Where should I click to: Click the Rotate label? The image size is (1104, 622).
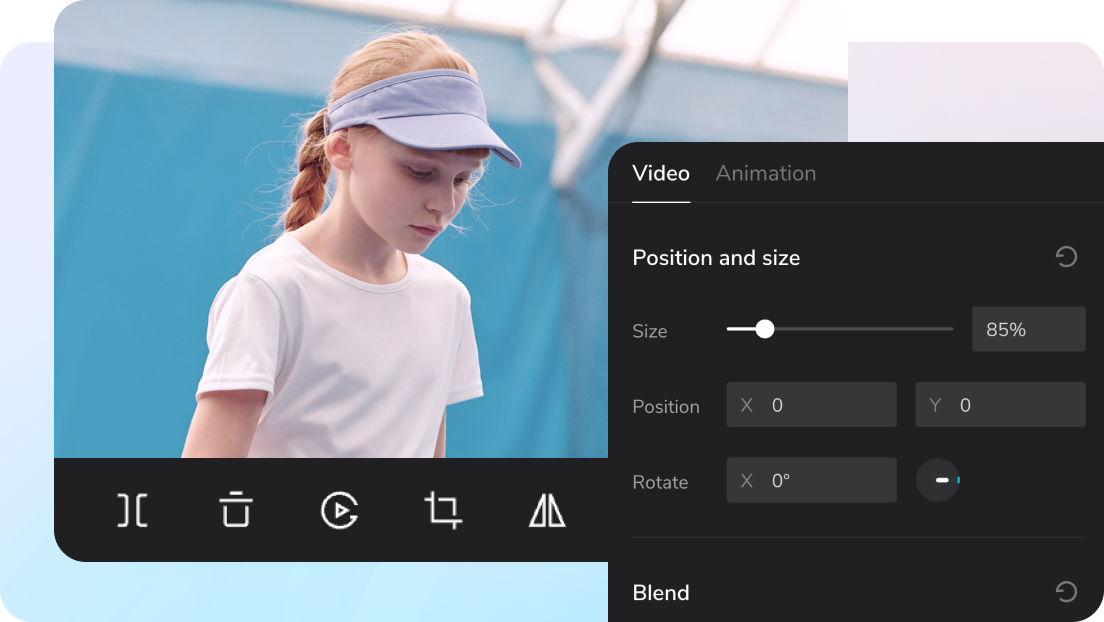pos(660,482)
